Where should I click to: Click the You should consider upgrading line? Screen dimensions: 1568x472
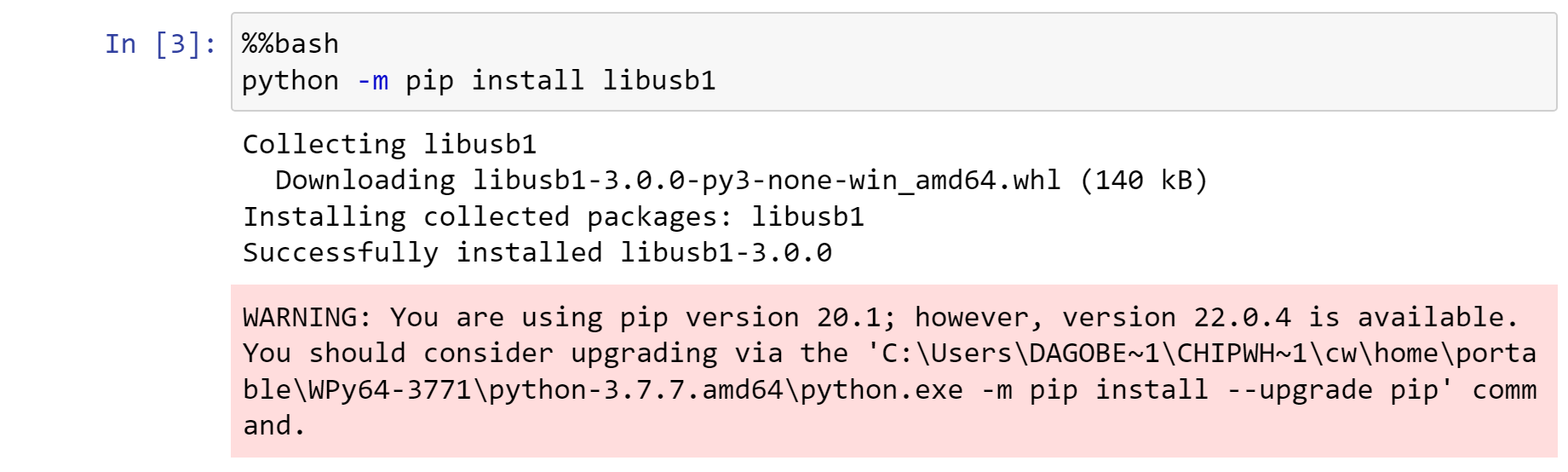tap(889, 353)
